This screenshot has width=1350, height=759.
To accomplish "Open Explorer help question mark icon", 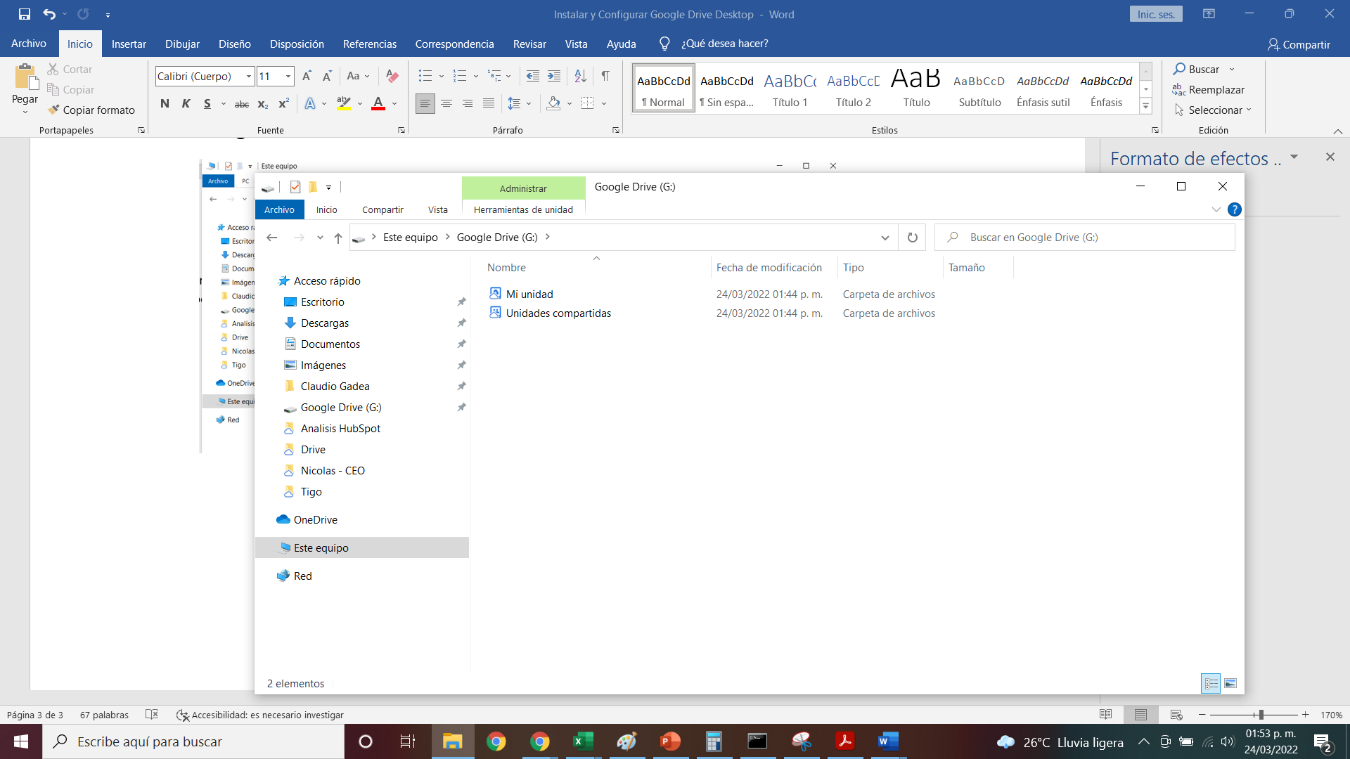I will 1234,210.
